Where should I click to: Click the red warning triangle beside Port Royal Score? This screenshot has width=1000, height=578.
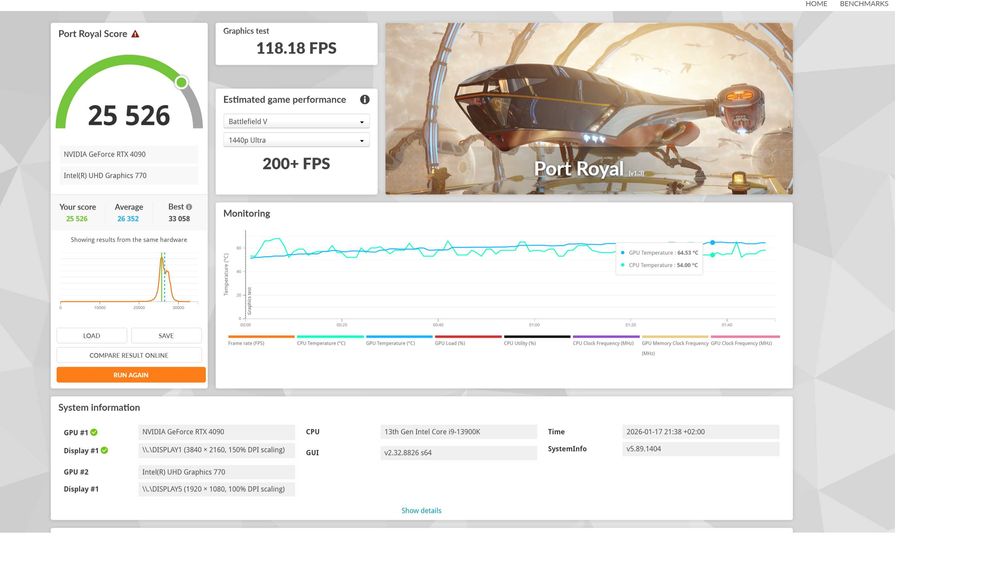135,34
